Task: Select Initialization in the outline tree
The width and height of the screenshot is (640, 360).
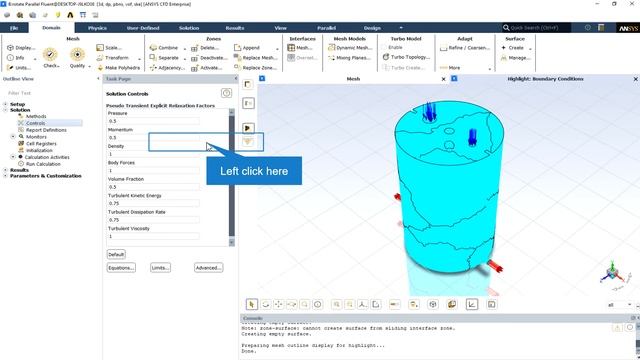Action: 39,151
